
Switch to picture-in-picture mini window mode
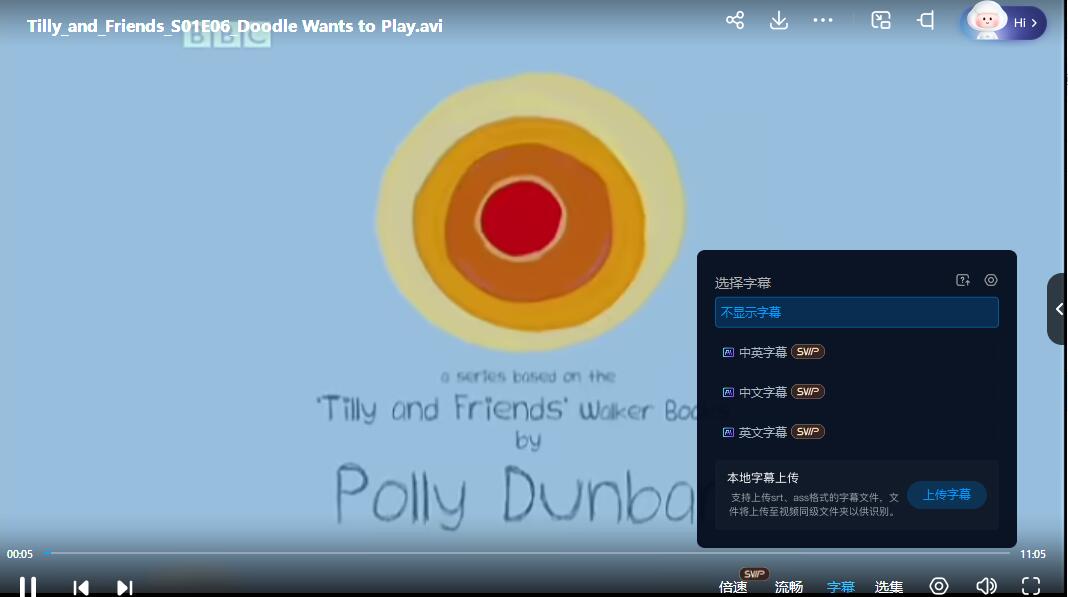881,20
